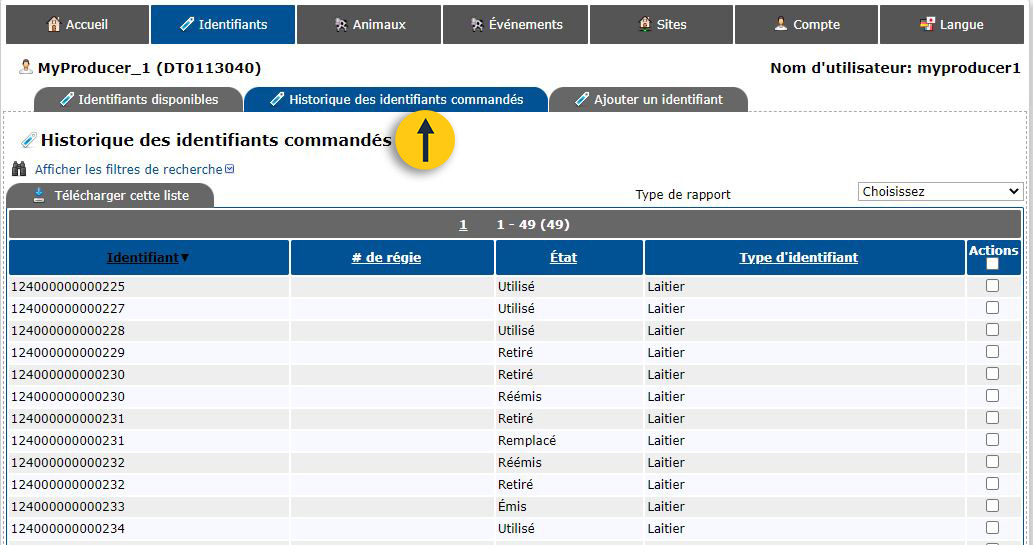
Task: Click the 1 - 49 (49) record count
Action: (533, 225)
